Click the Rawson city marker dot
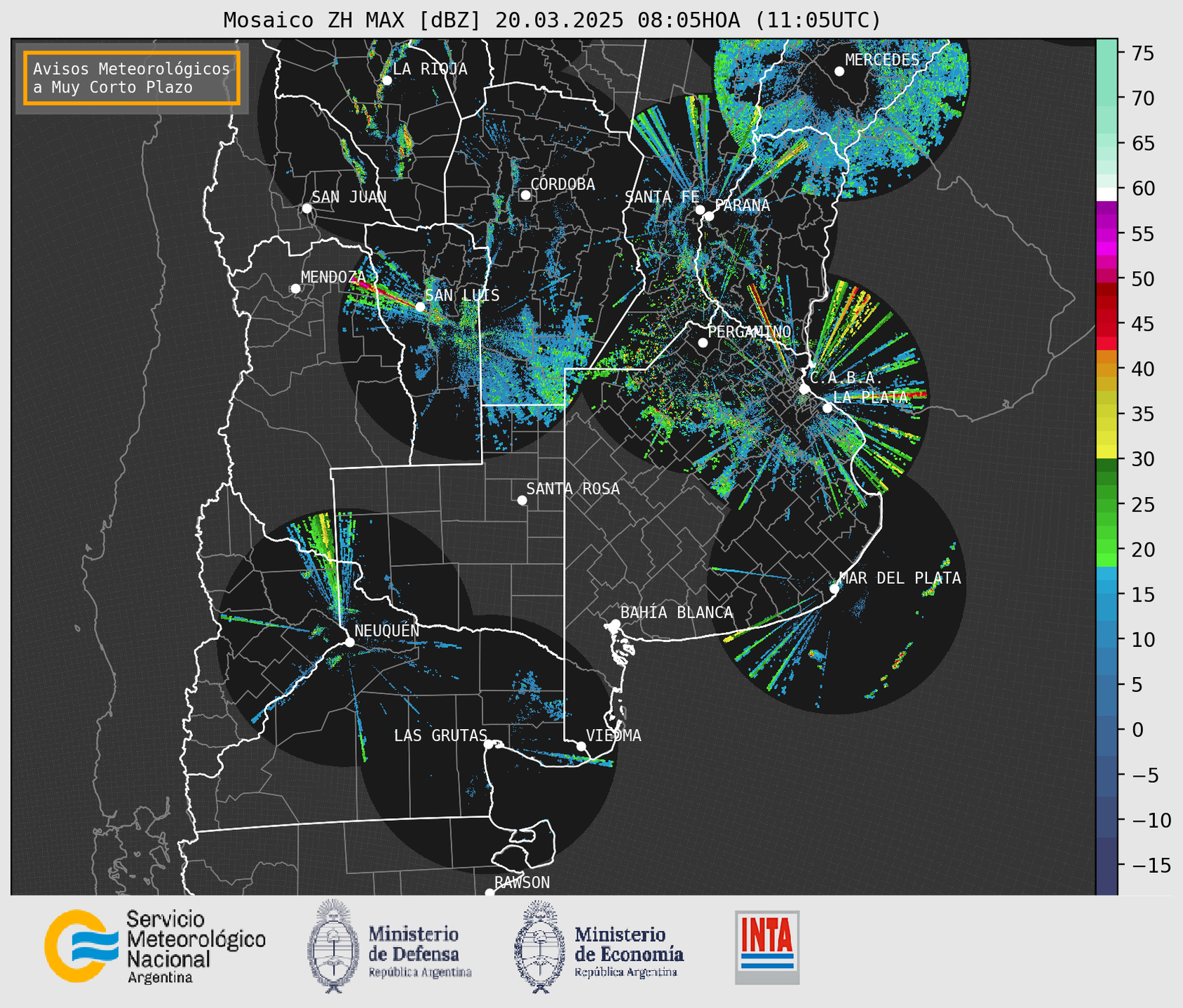The image size is (1183, 1008). coord(489,893)
